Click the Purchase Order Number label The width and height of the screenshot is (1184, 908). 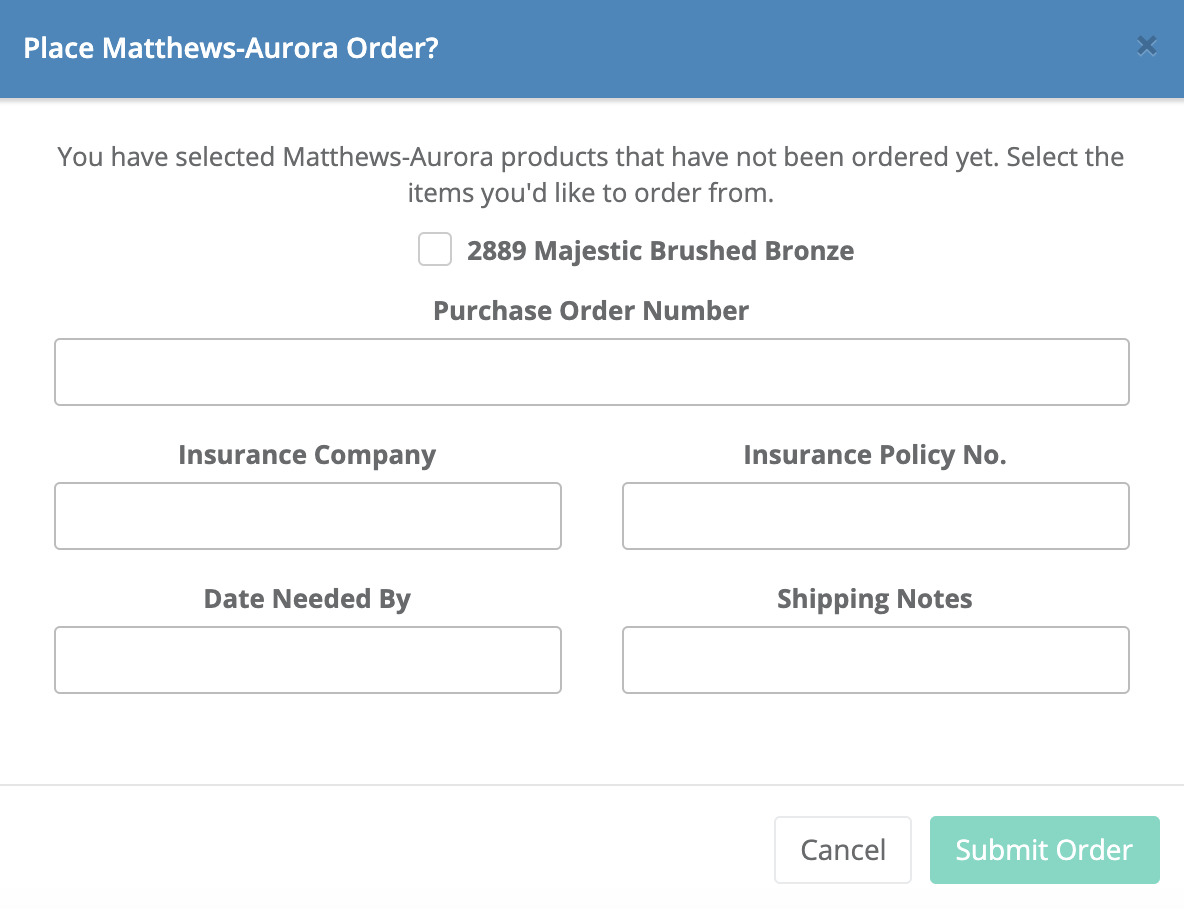(x=591, y=311)
